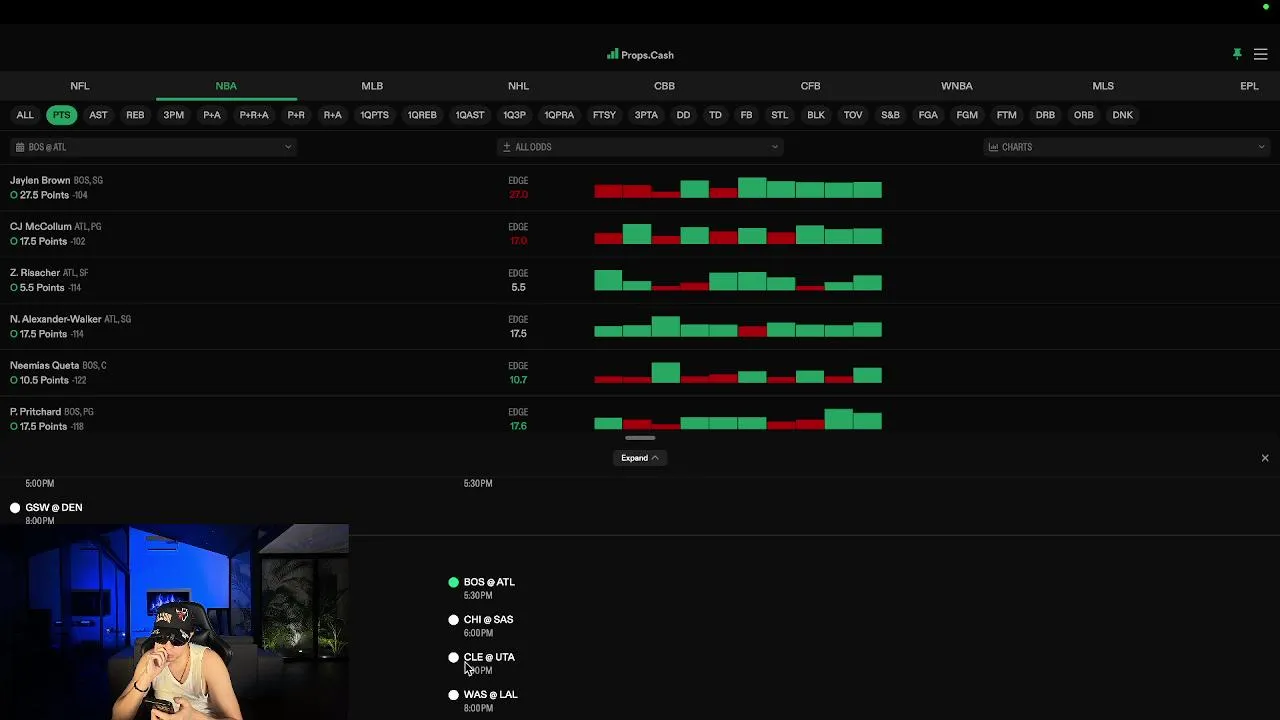Click Neemias Queta's bar chart
Viewport: 1280px width, 720px height.
pyautogui.click(x=738, y=373)
